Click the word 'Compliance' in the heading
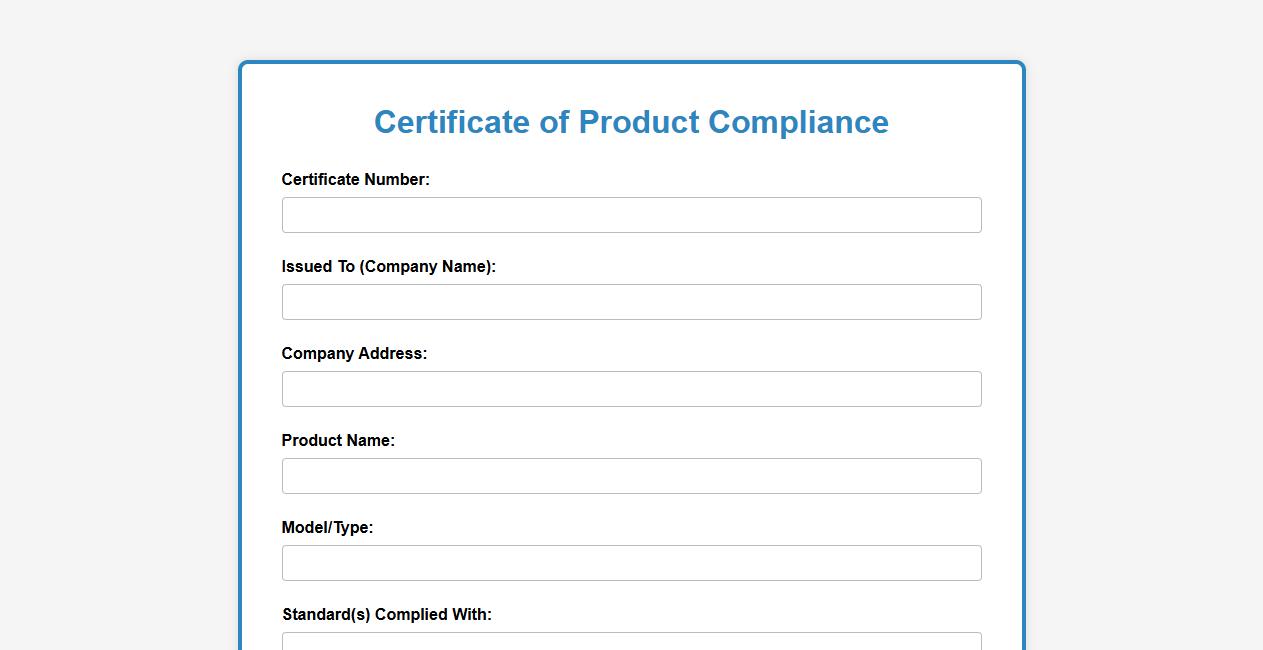 [798, 122]
